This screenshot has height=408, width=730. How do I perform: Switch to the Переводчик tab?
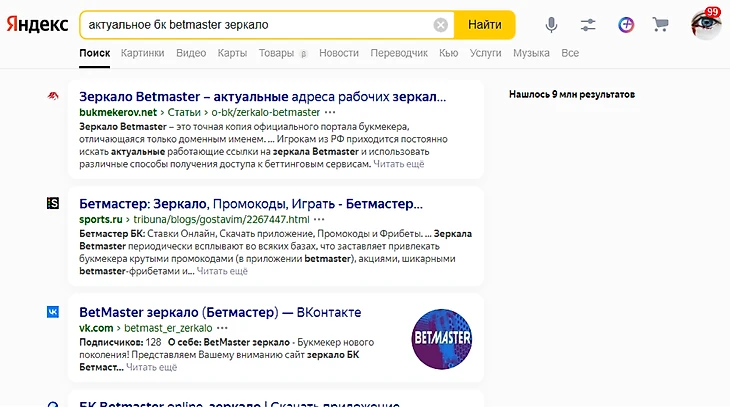tap(399, 53)
